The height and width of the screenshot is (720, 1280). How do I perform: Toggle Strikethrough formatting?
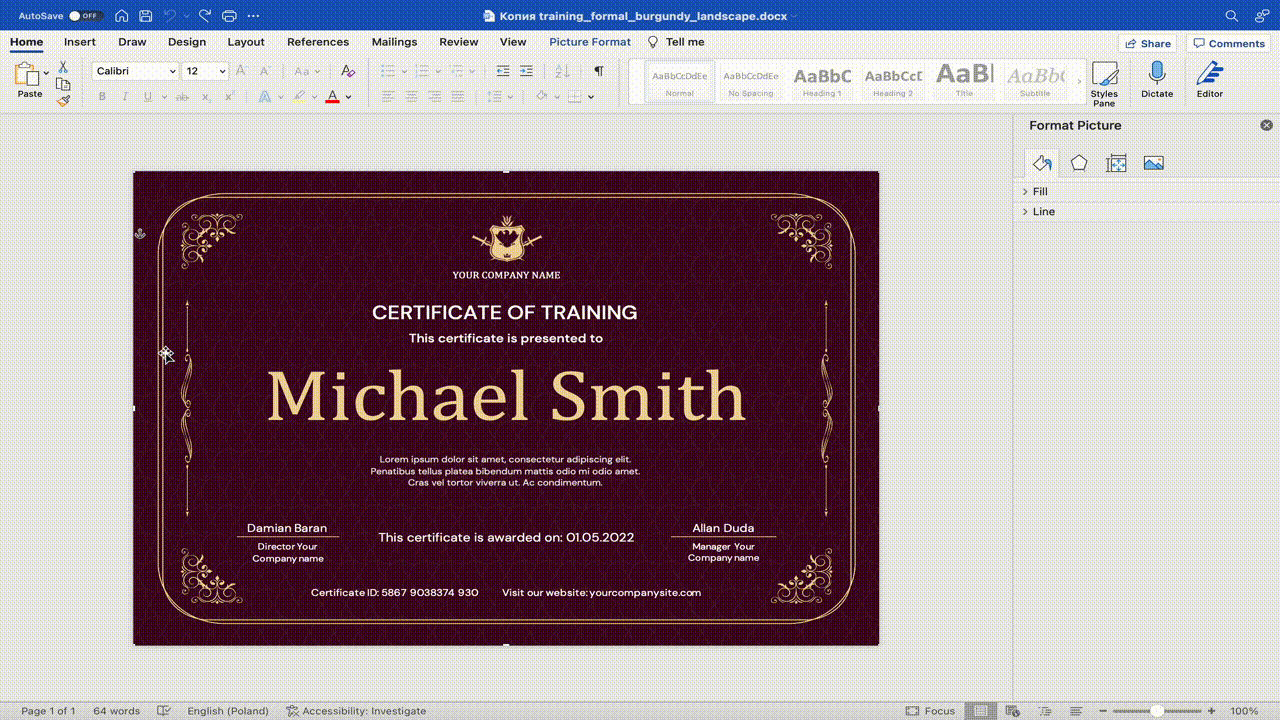point(182,97)
